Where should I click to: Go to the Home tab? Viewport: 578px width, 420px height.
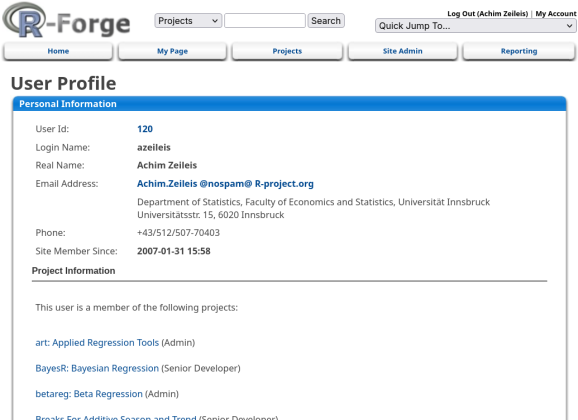pos(58,51)
